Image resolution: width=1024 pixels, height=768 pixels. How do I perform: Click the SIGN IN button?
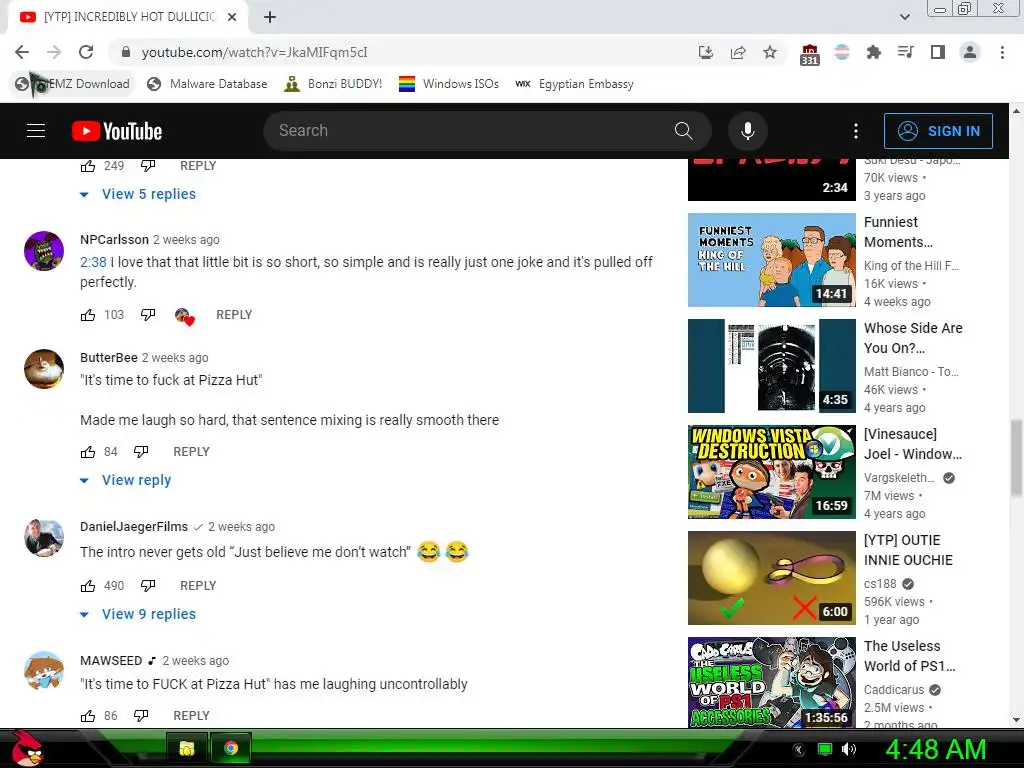[x=938, y=131]
